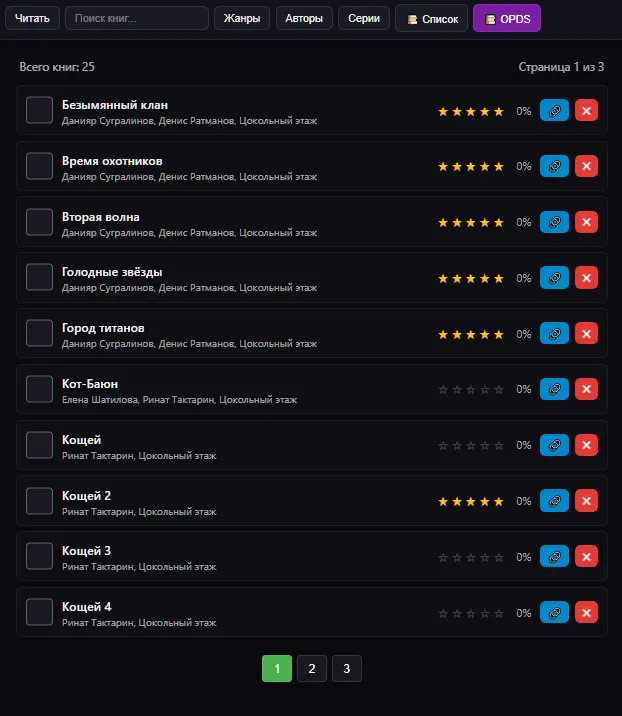This screenshot has width=622, height=716.
Task: Delete the book Время охотников
Action: (586, 166)
